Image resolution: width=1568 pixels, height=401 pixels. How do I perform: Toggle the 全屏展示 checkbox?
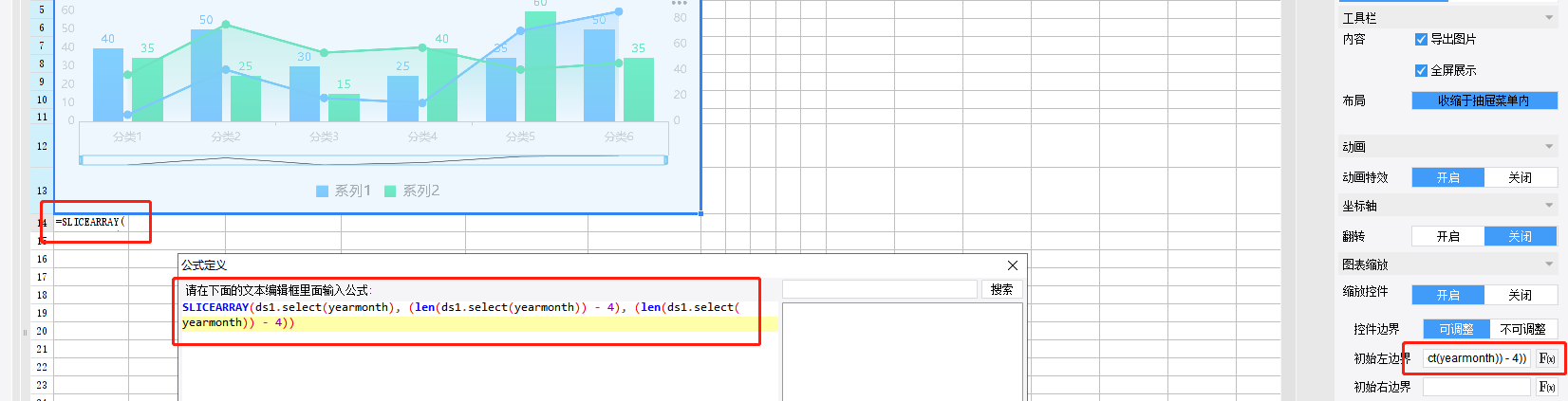click(x=1421, y=70)
